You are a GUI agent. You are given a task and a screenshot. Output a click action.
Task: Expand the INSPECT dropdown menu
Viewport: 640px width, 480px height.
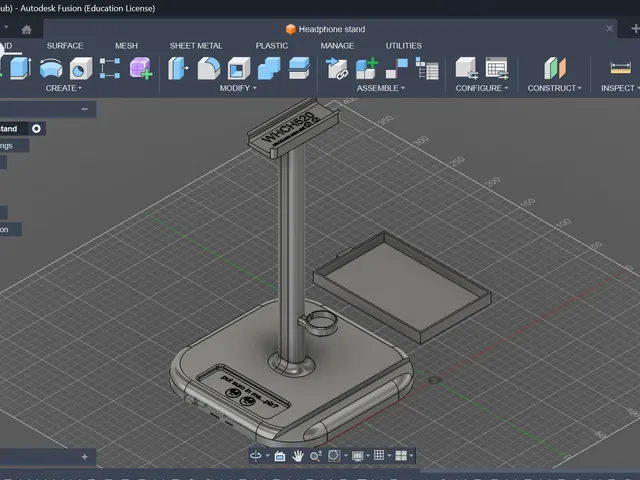coord(620,88)
